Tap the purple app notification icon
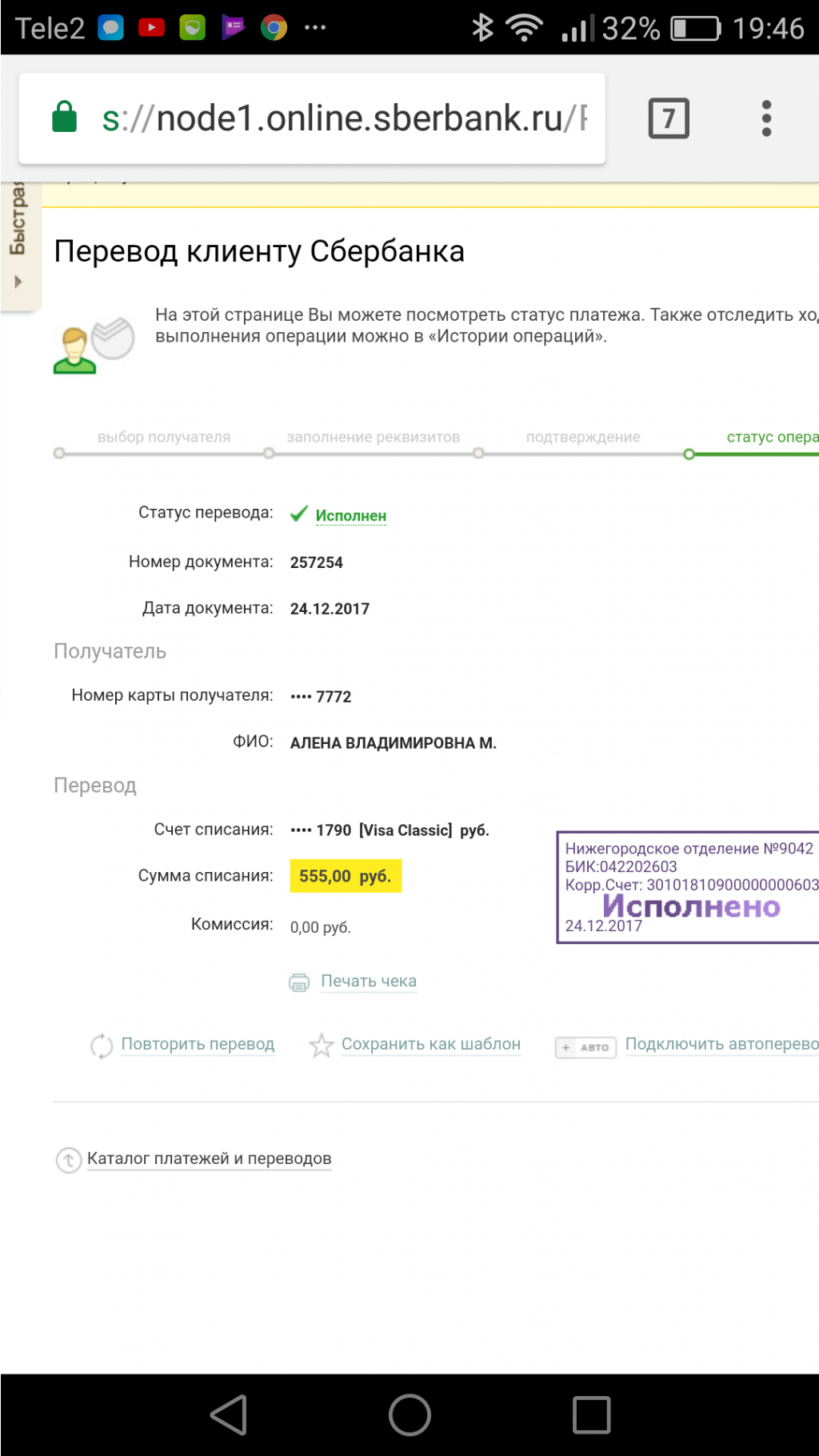 233,28
